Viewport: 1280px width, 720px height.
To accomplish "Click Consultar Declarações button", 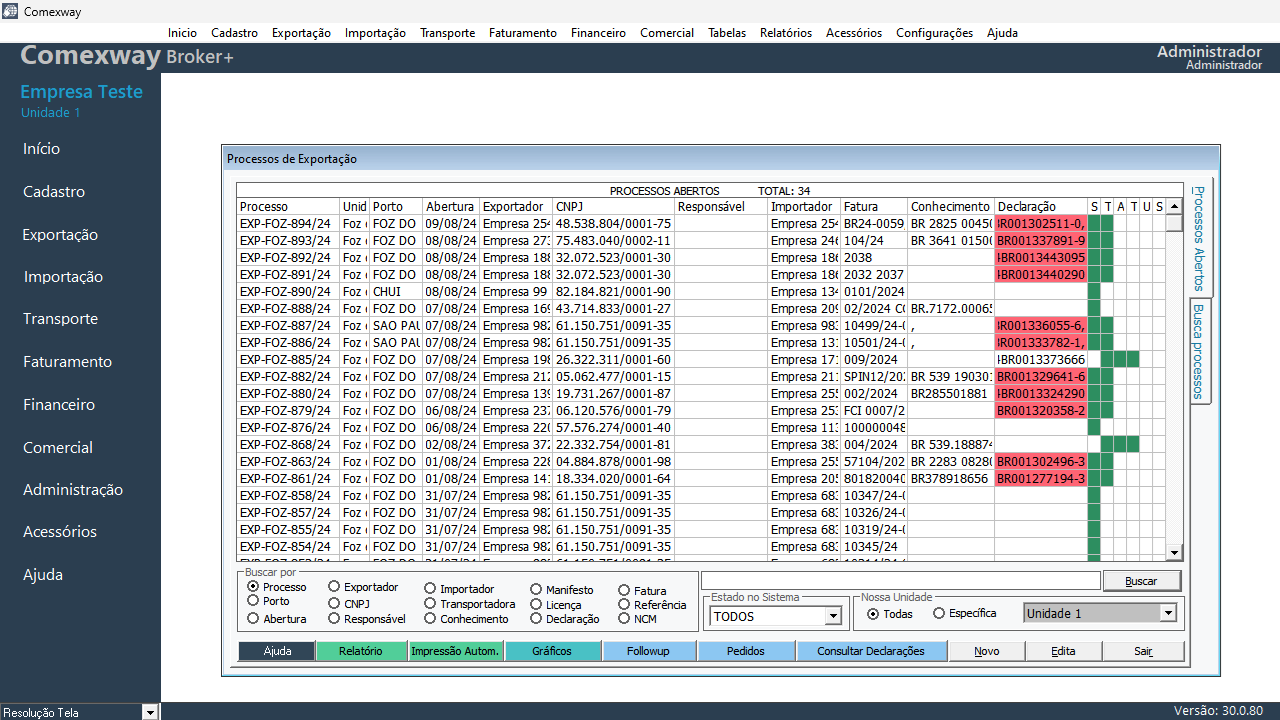I will [870, 651].
